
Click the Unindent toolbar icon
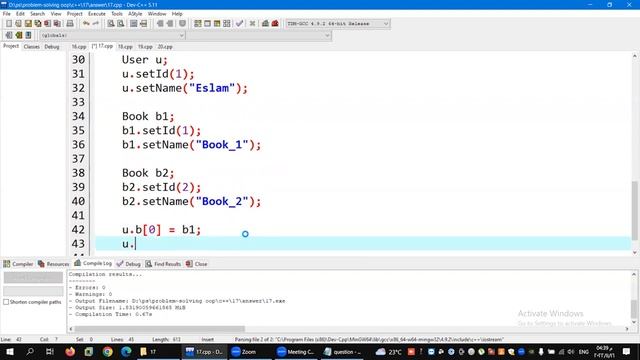[170, 24]
